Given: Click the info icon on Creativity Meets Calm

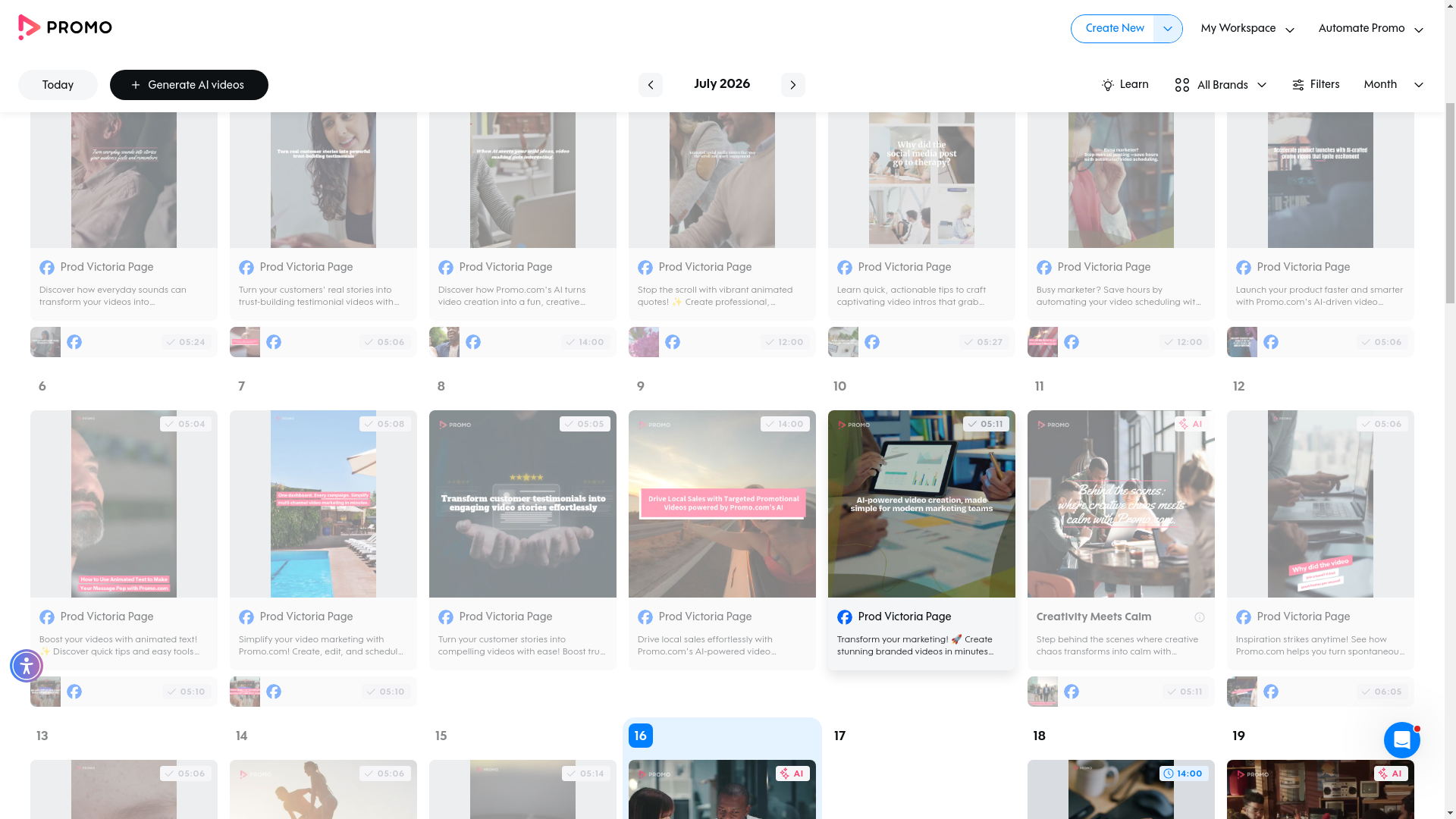Looking at the screenshot, I should point(1200,617).
